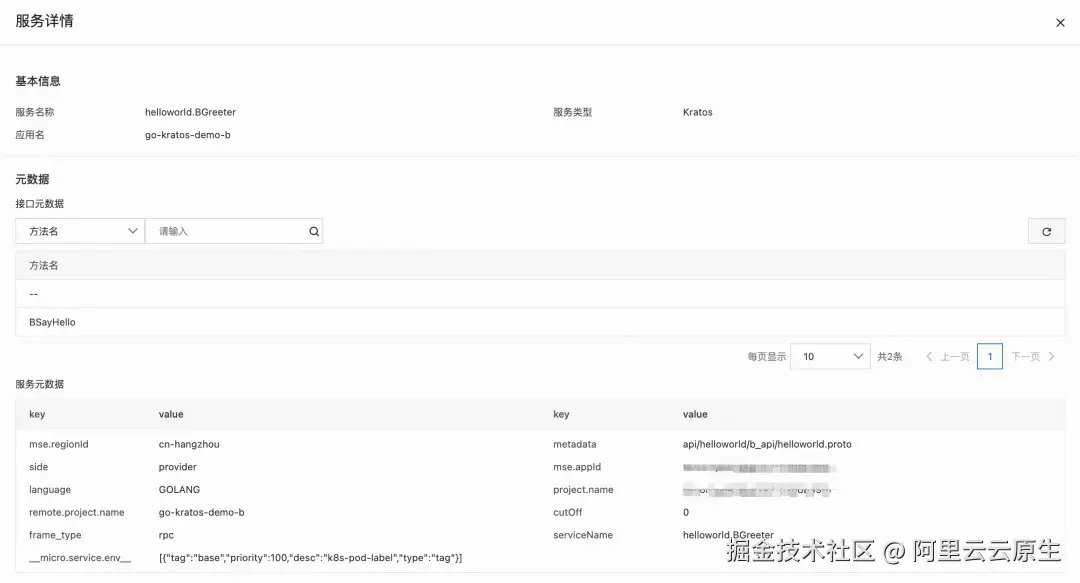This screenshot has width=1080, height=583.
Task: Select page 1 in the pagination control
Action: coord(989,355)
